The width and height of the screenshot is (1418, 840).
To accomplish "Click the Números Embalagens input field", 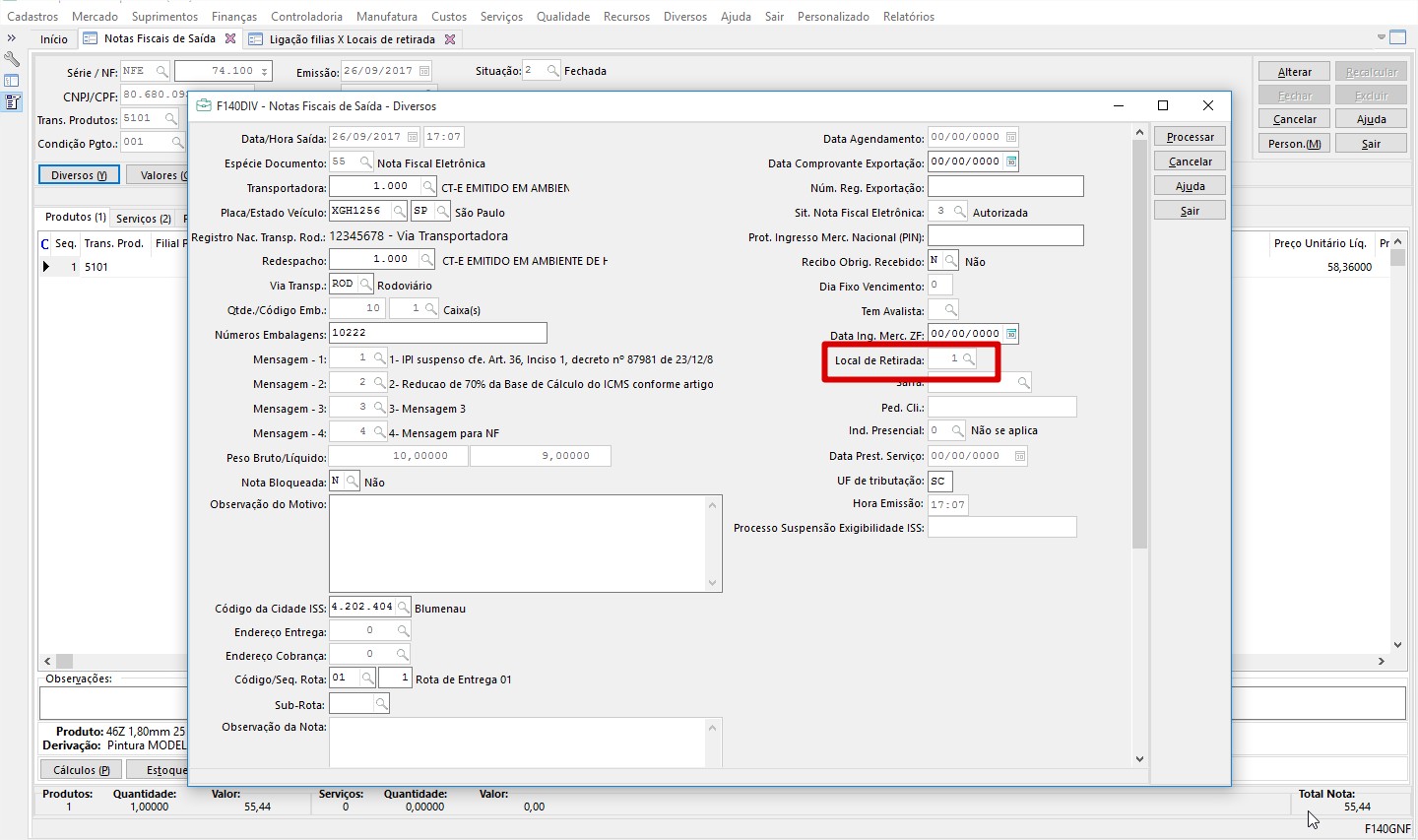I will click(437, 334).
